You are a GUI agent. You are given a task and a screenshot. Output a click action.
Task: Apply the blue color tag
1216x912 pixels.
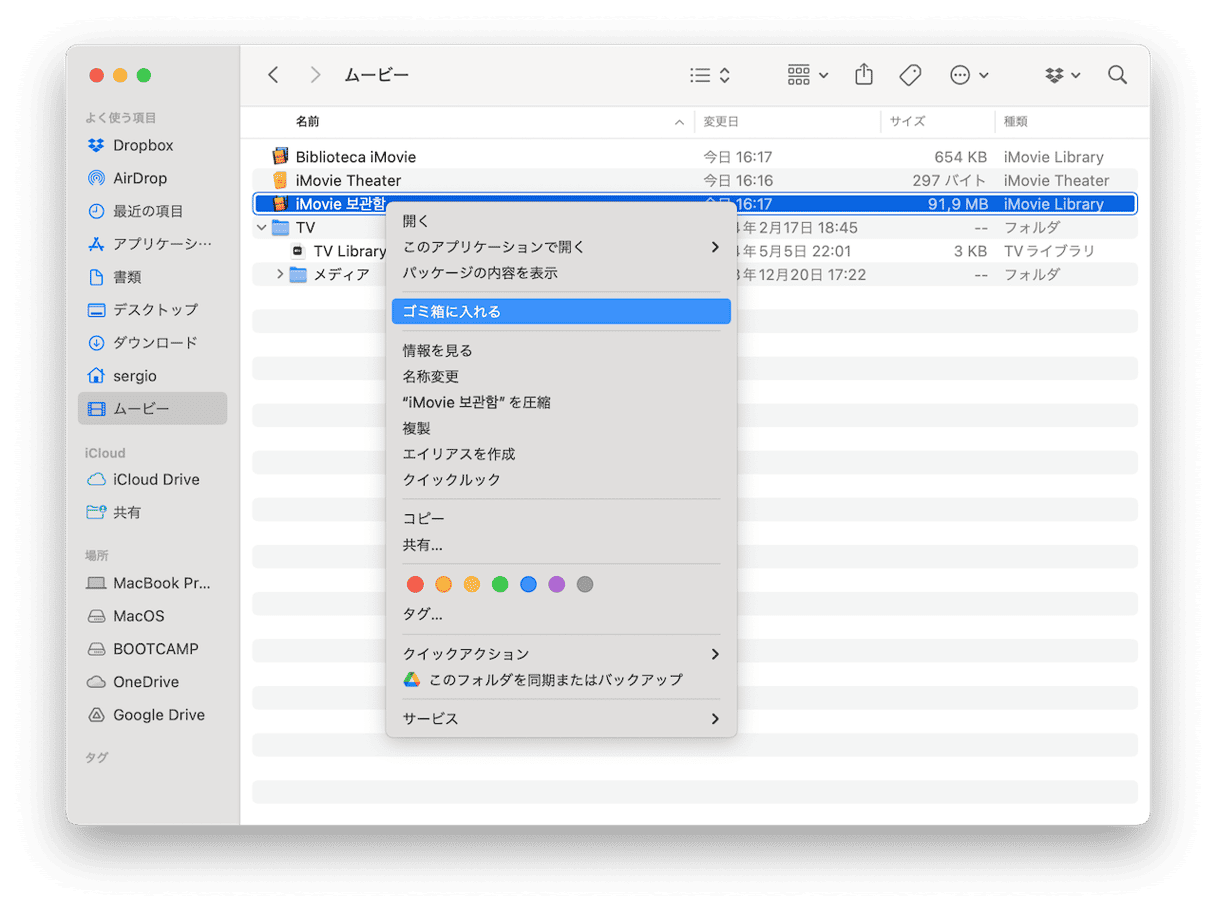pos(528,584)
